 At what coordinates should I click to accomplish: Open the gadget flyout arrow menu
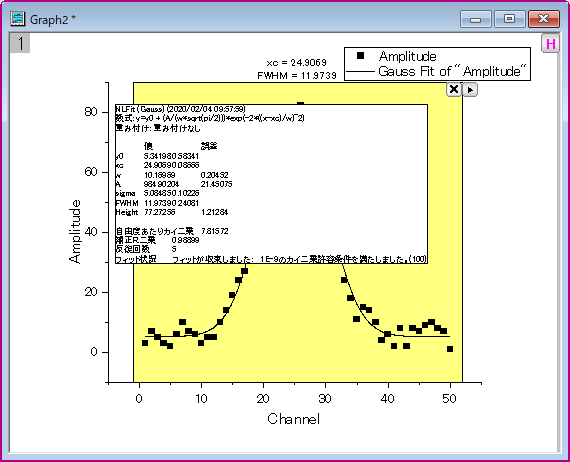coord(470,89)
